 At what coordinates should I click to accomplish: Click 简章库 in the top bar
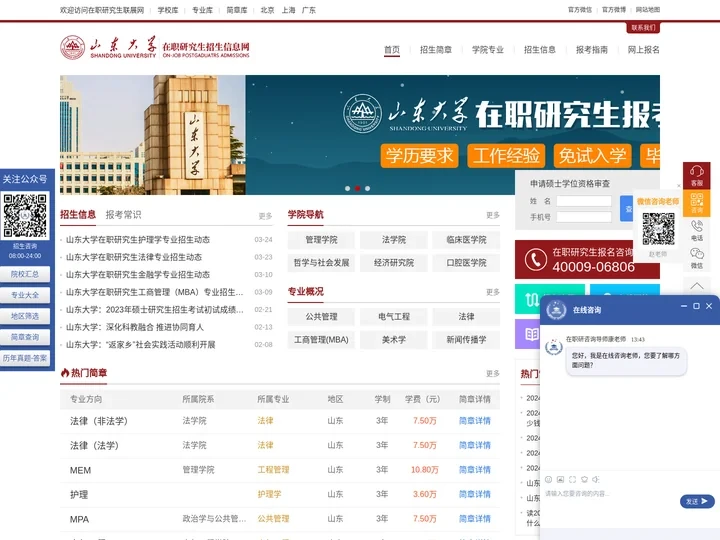tap(236, 10)
